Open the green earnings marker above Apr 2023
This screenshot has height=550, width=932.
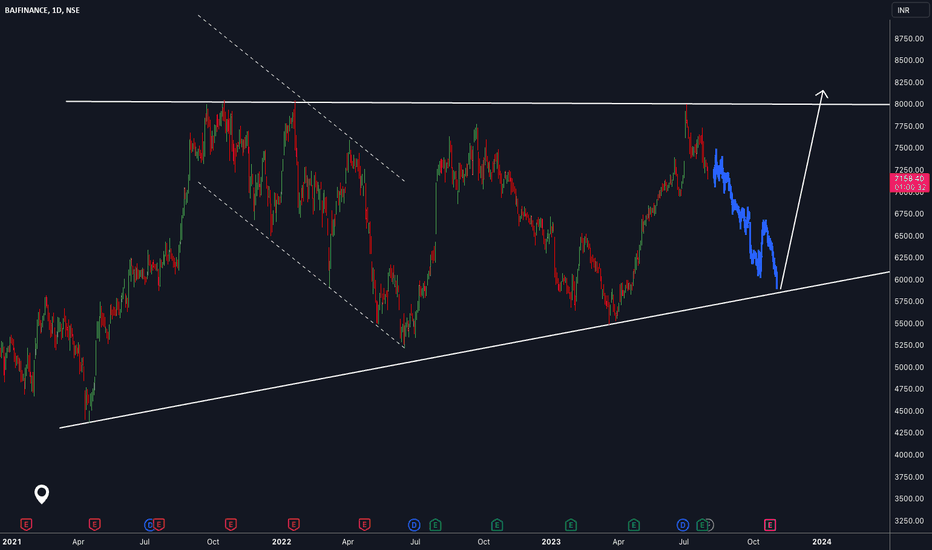tap(634, 525)
